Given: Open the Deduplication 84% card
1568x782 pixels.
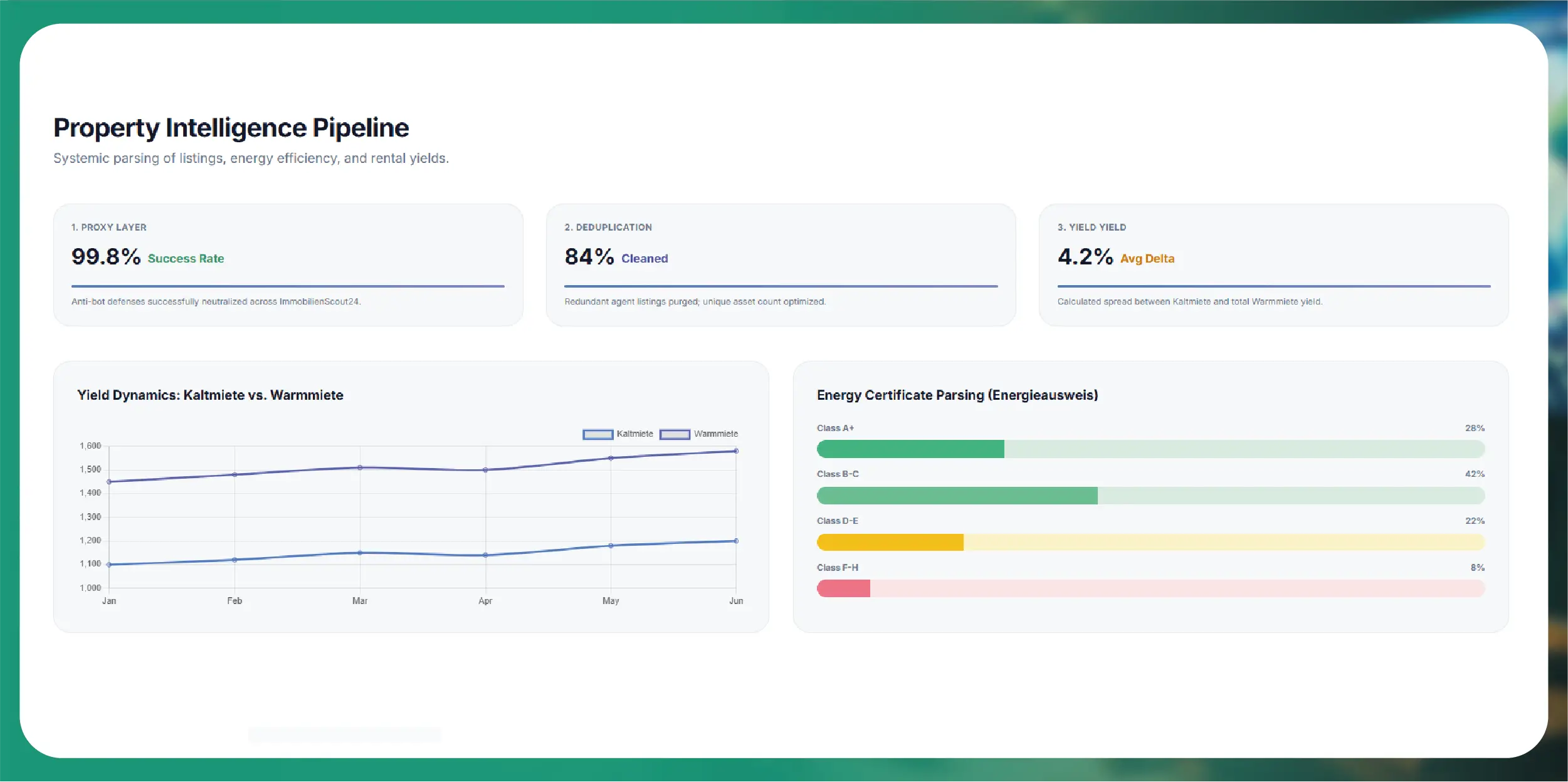Looking at the screenshot, I should (781, 265).
